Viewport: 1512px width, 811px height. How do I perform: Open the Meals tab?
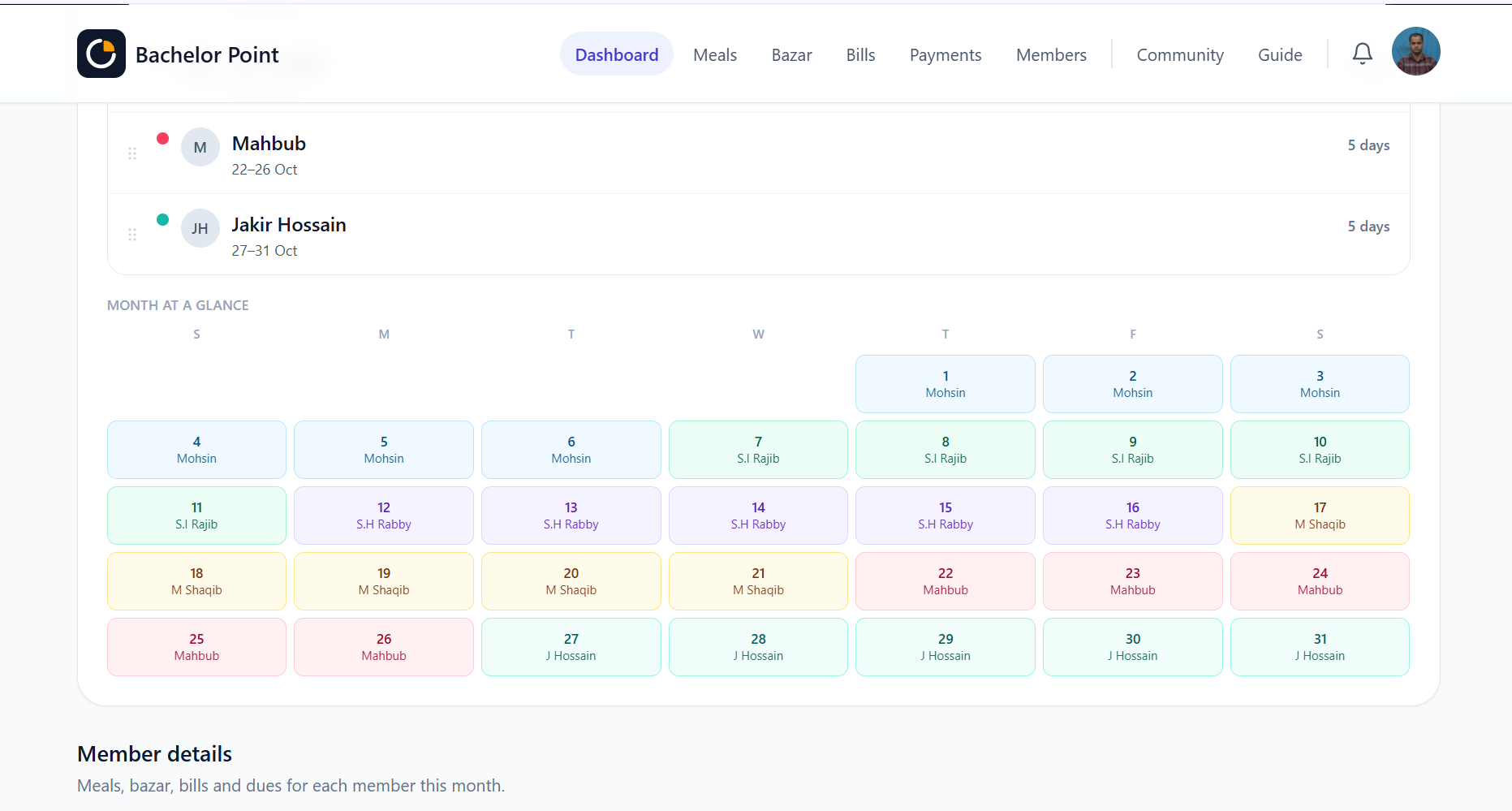715,54
